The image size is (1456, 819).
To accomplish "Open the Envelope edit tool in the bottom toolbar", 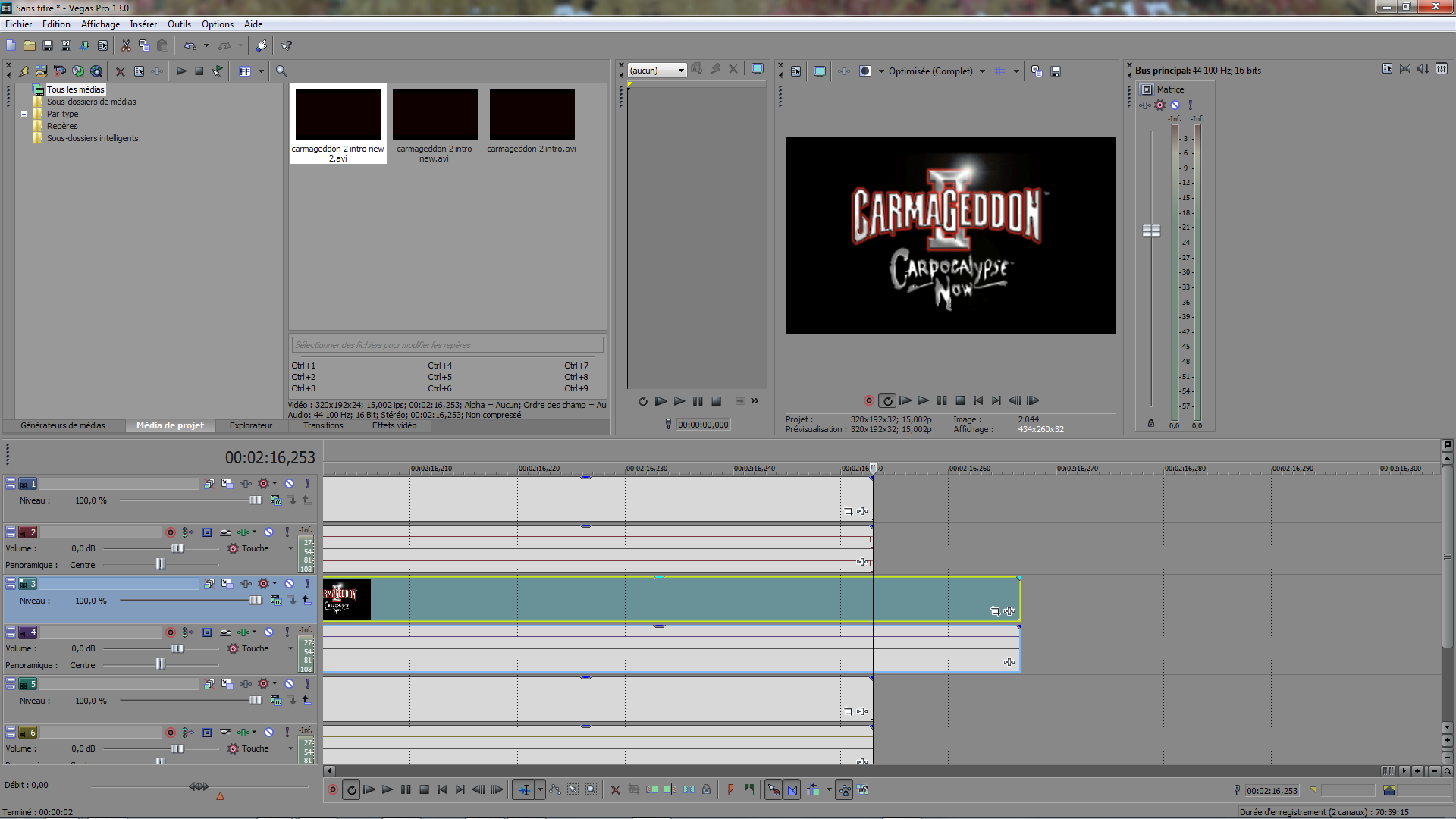I will point(555,790).
